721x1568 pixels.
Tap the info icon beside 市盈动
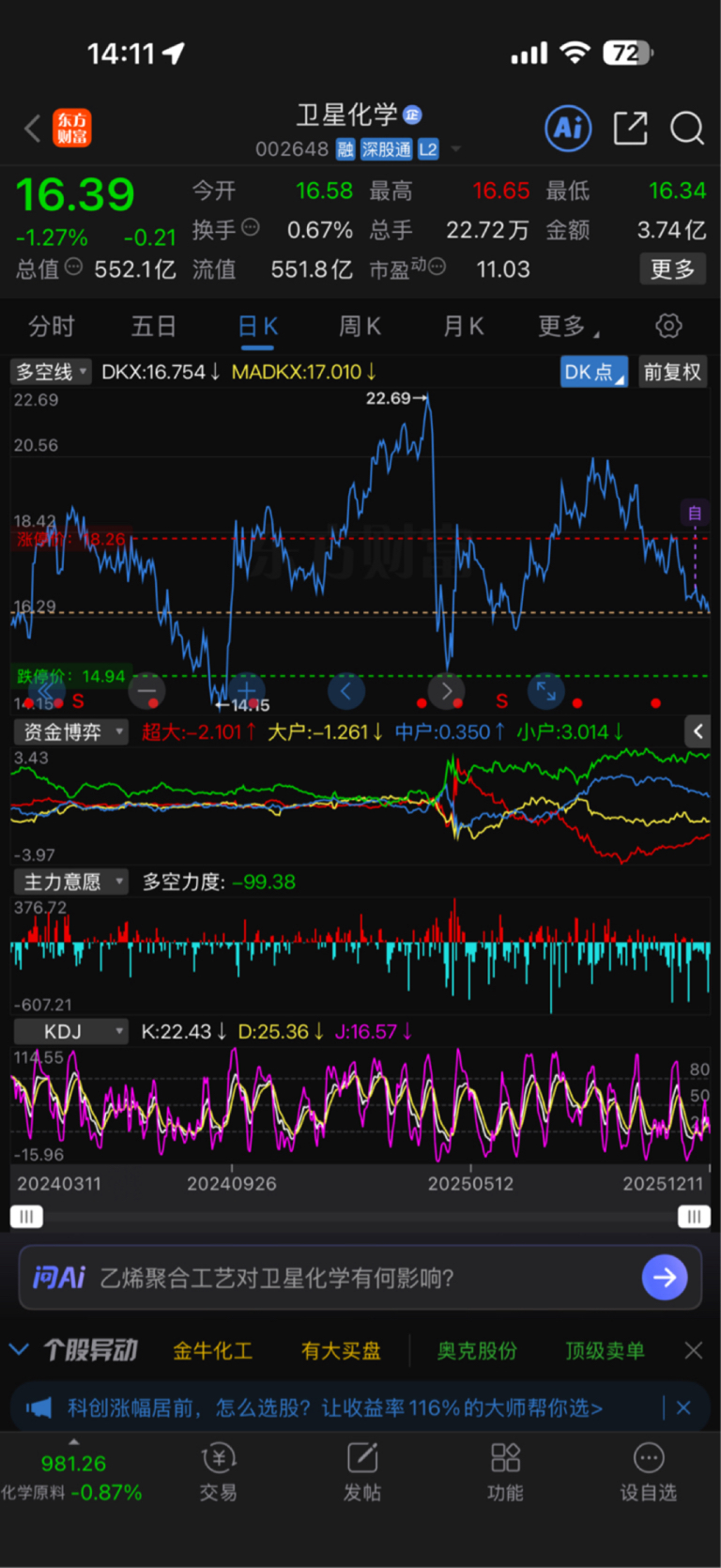click(437, 267)
